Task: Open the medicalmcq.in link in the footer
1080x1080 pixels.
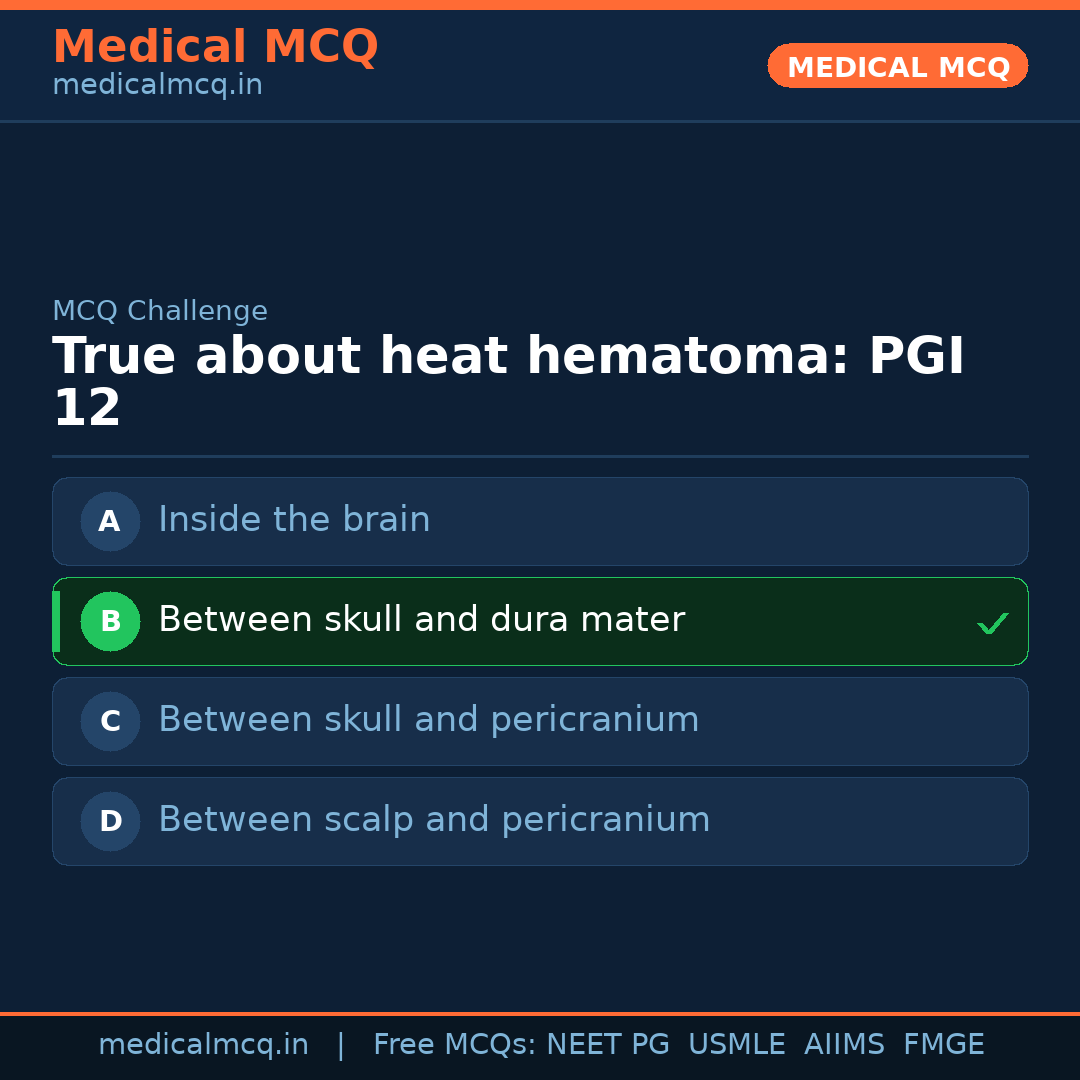Action: pos(203,1045)
